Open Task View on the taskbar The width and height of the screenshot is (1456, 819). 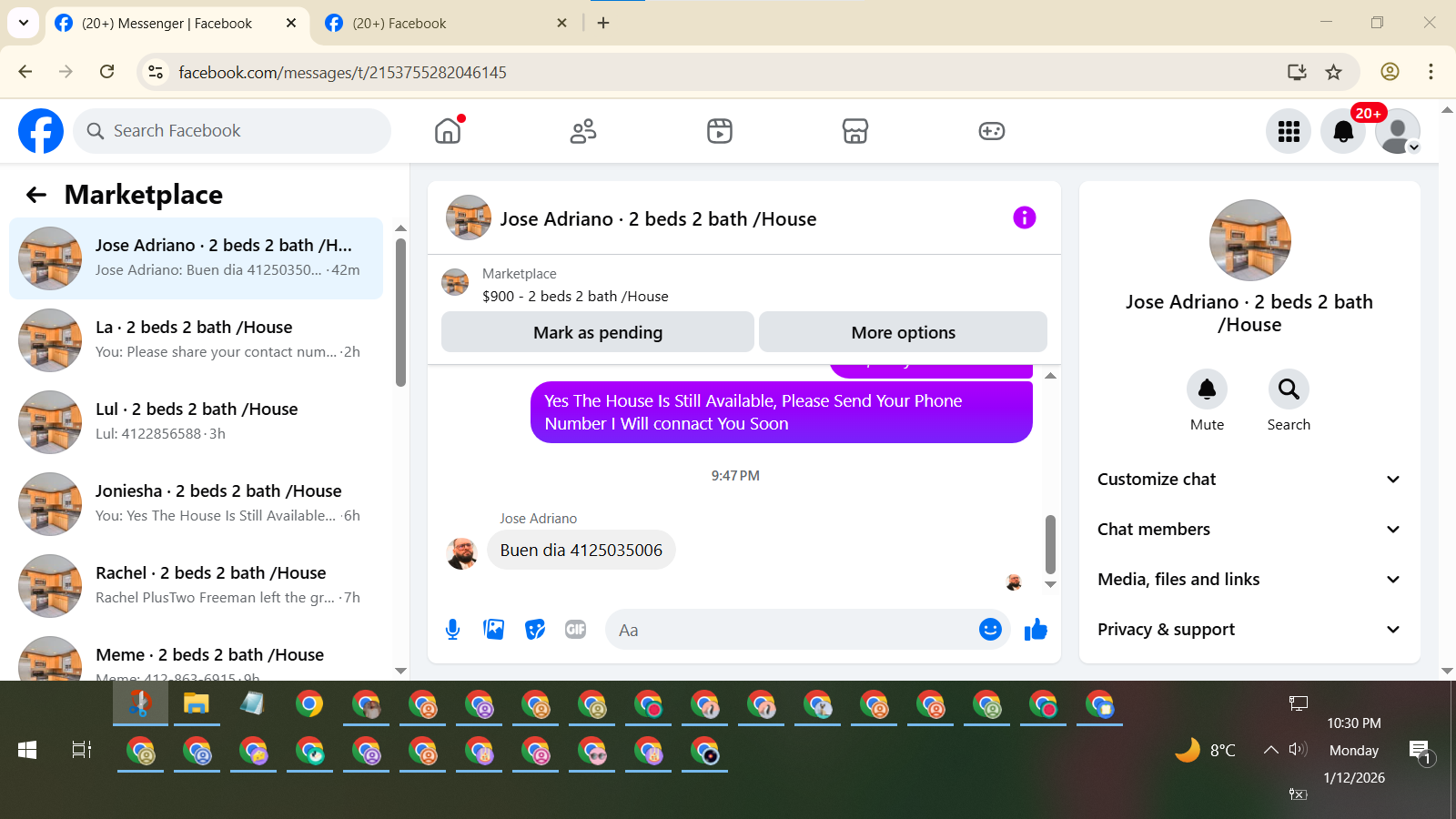pyautogui.click(x=82, y=750)
